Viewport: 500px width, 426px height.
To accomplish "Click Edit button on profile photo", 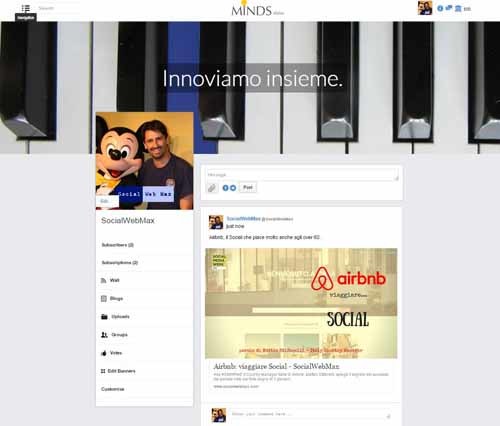I will click(107, 201).
